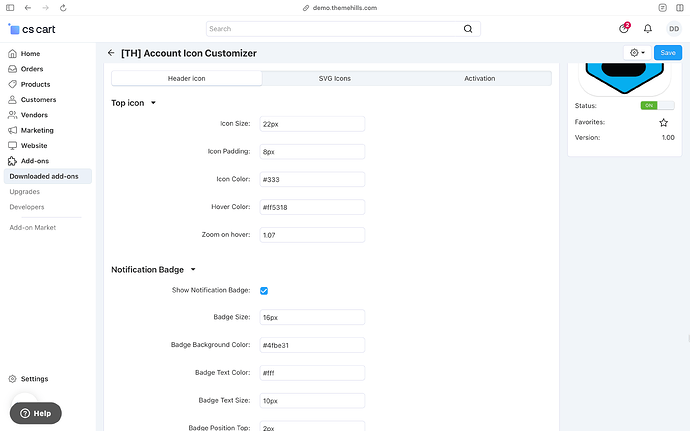This screenshot has height=431, width=690.
Task: Open the notifications bell
Action: pyautogui.click(x=648, y=29)
